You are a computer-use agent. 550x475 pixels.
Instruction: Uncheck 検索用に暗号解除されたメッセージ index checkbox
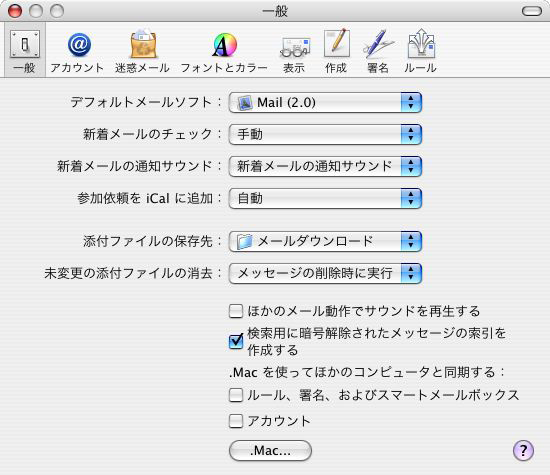coord(236,341)
